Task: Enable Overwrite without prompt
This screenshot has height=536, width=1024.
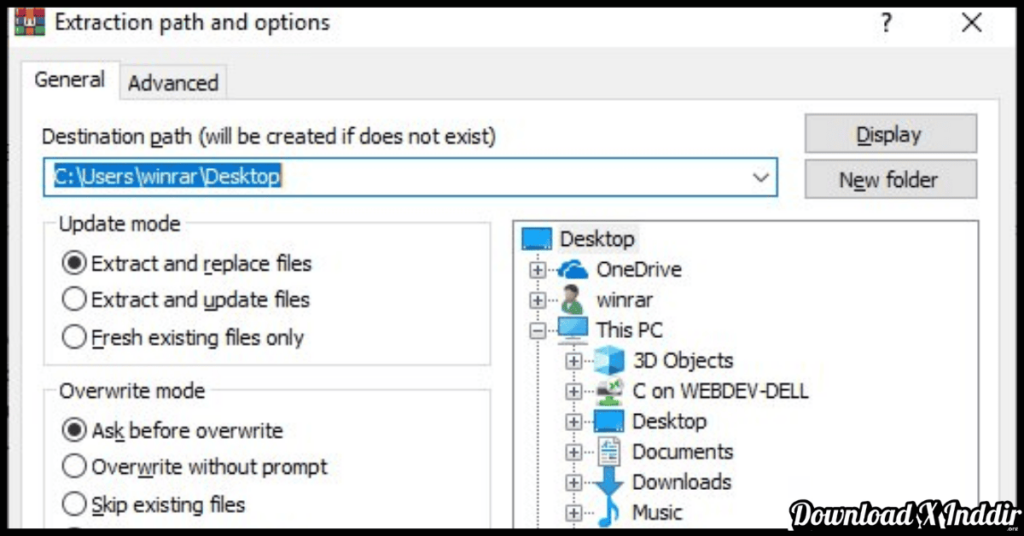Action: click(x=74, y=466)
